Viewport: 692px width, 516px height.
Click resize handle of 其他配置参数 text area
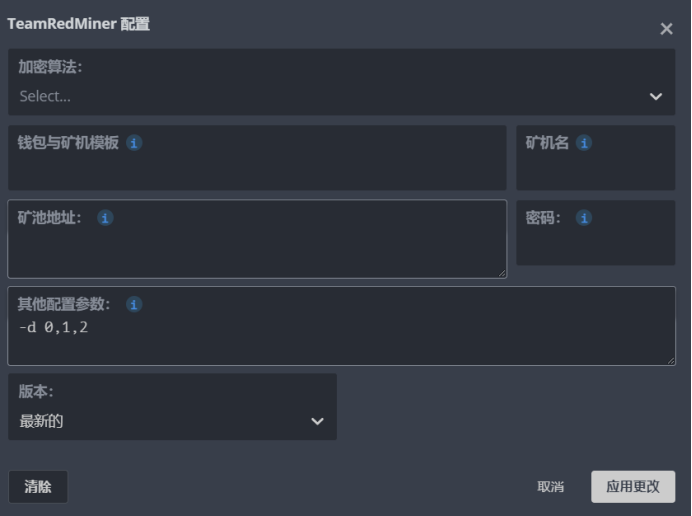click(670, 359)
